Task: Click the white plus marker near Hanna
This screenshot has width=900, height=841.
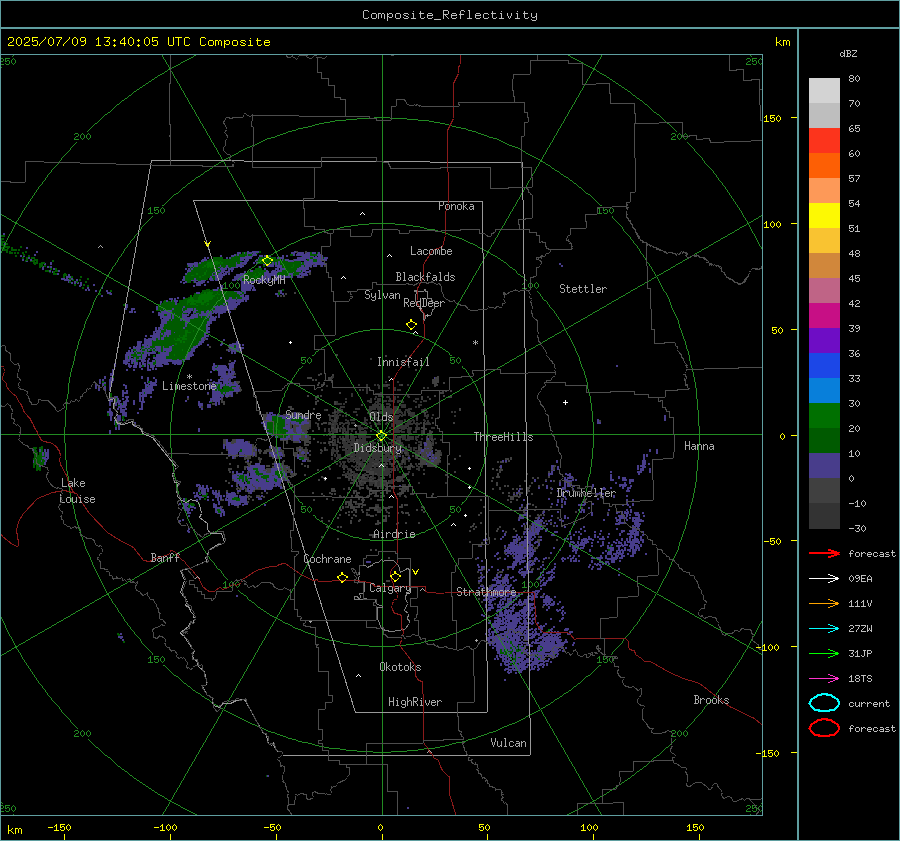Action: click(x=565, y=402)
